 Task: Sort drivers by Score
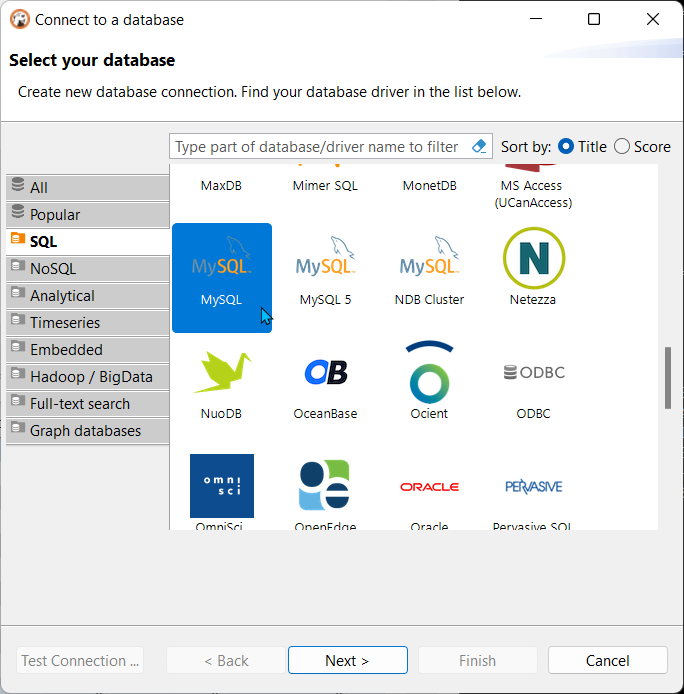coord(622,146)
